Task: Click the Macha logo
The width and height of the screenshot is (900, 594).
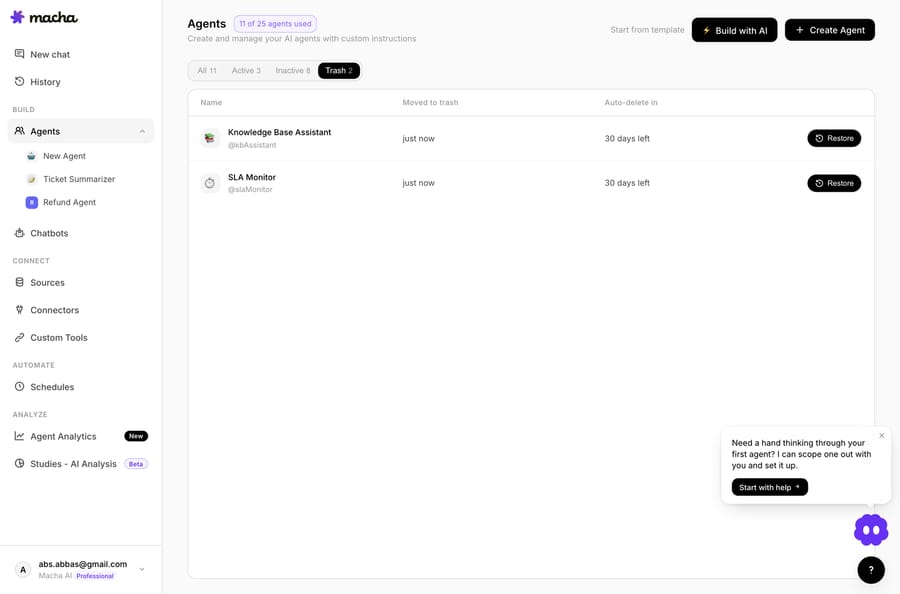Action: [x=44, y=17]
